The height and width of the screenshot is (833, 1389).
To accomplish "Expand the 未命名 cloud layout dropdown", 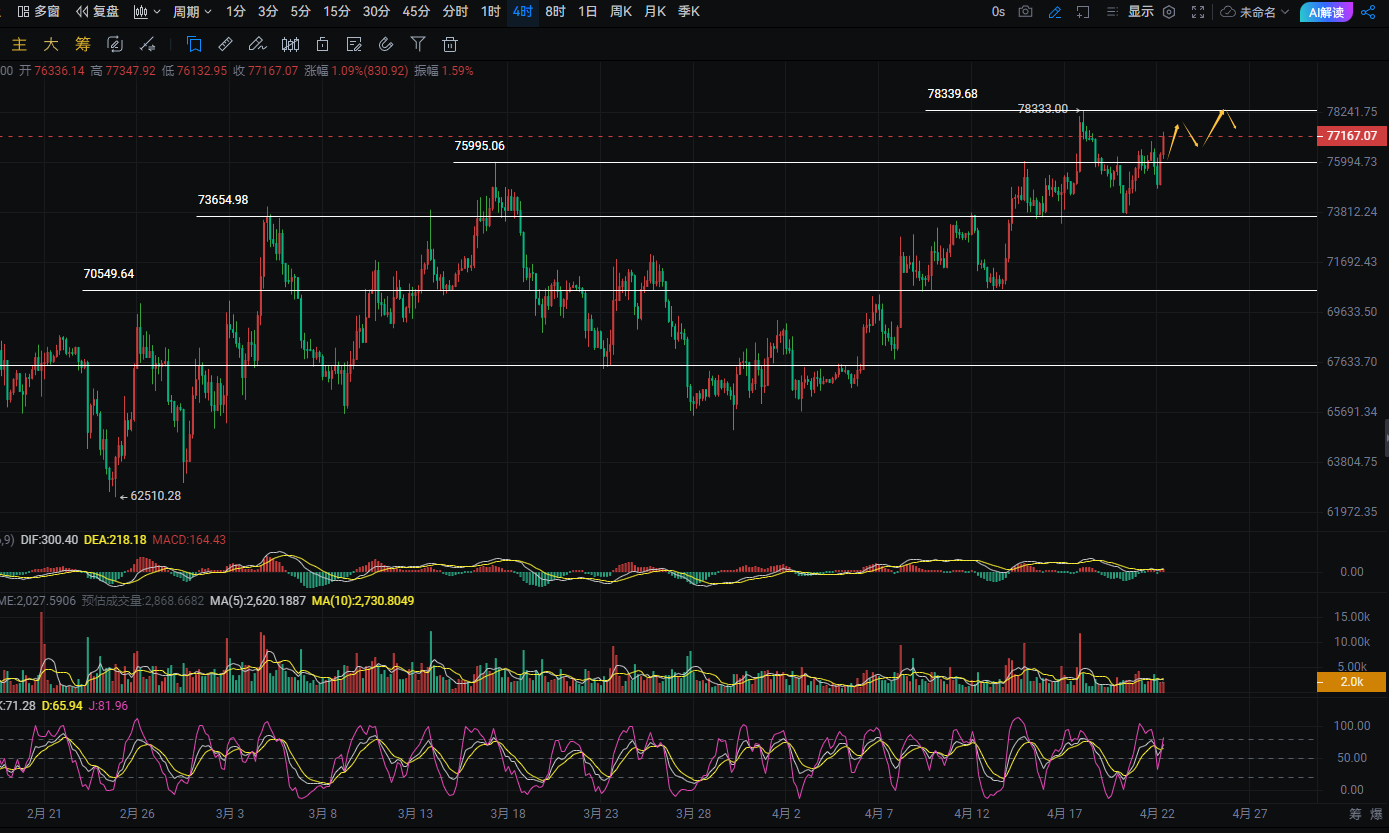I will [x=1256, y=12].
